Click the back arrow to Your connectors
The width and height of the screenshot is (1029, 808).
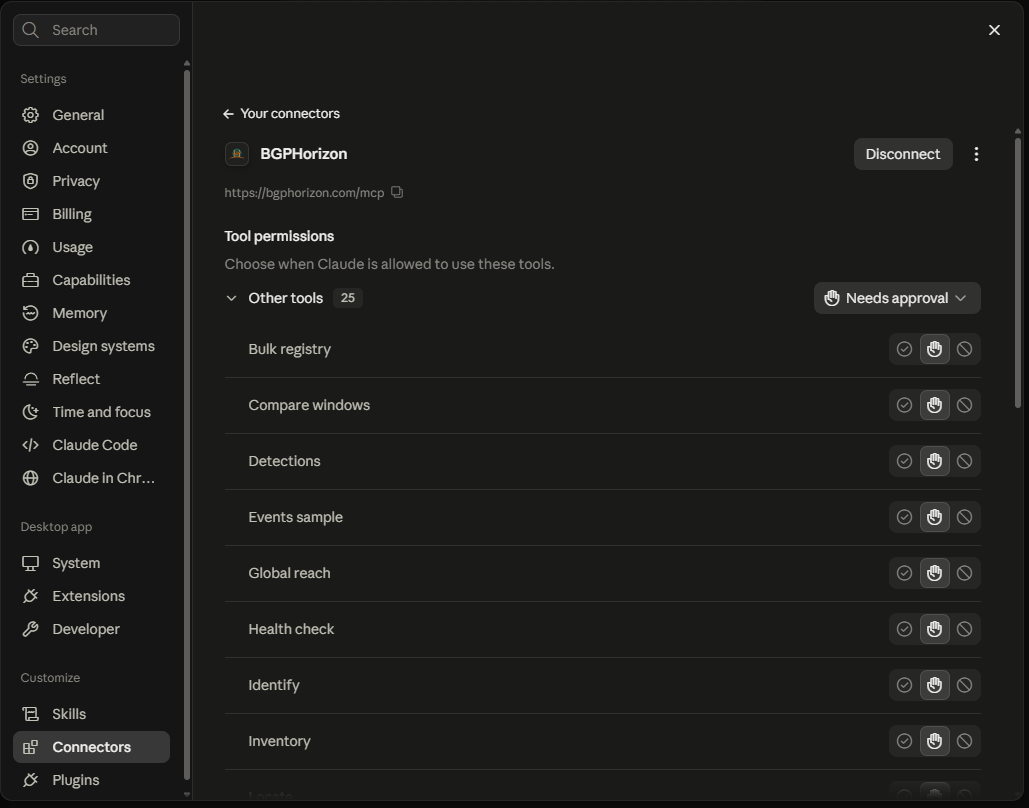[228, 114]
